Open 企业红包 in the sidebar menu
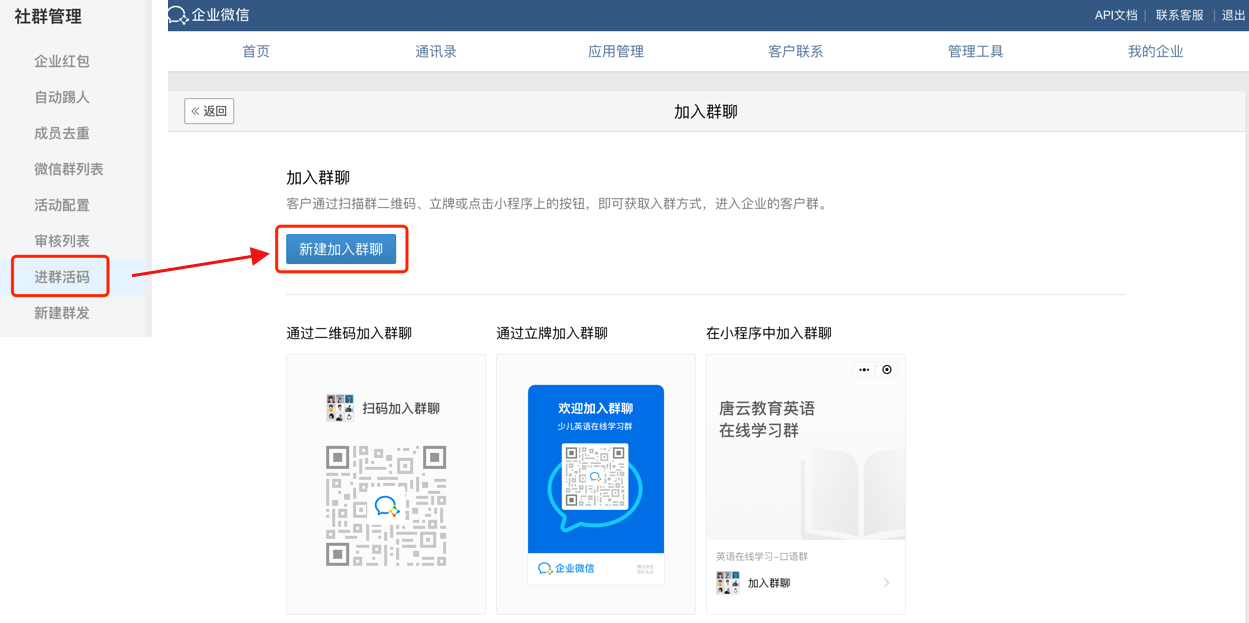 (x=62, y=61)
